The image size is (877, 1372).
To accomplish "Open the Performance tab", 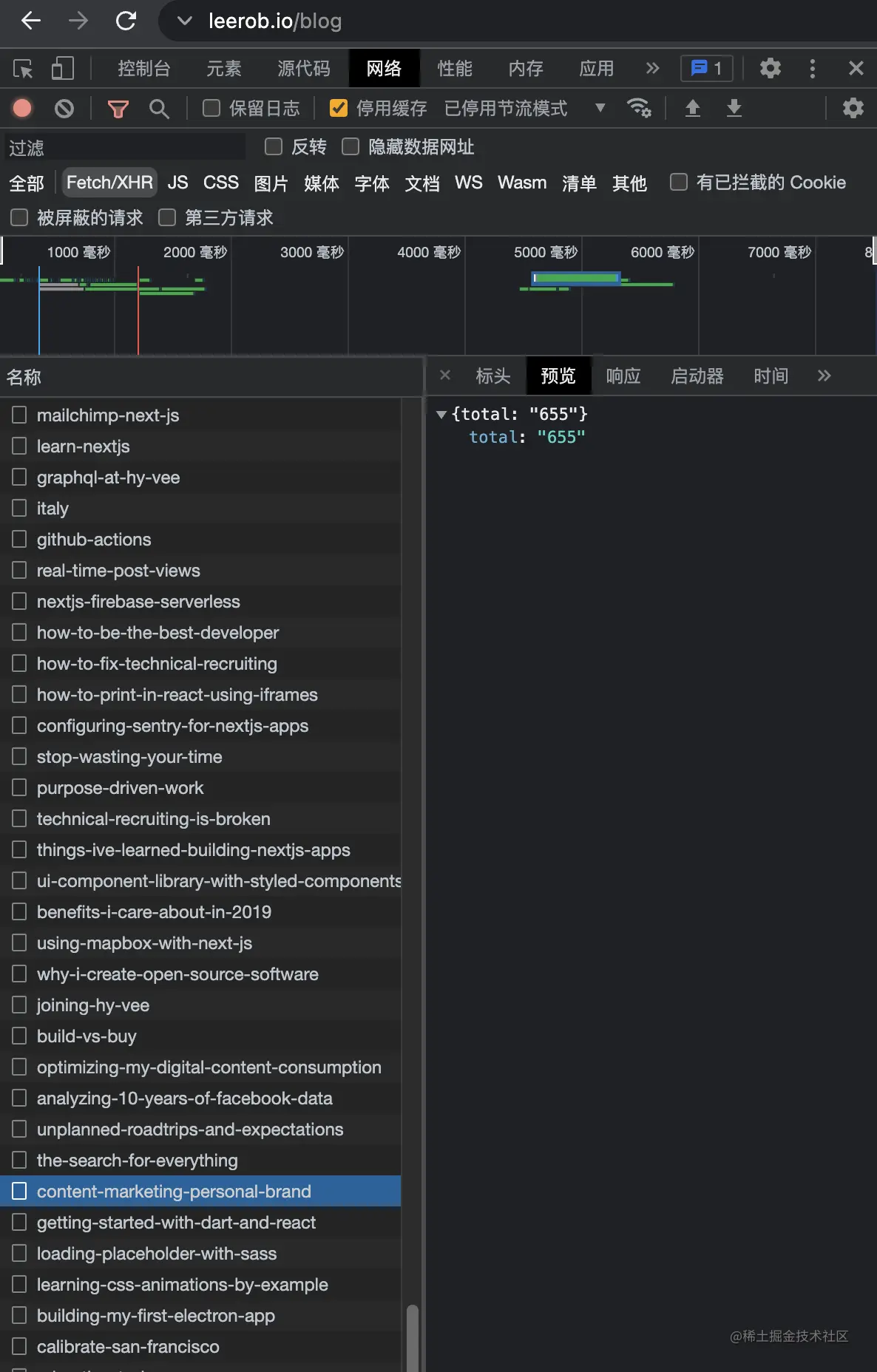I will coord(455,69).
